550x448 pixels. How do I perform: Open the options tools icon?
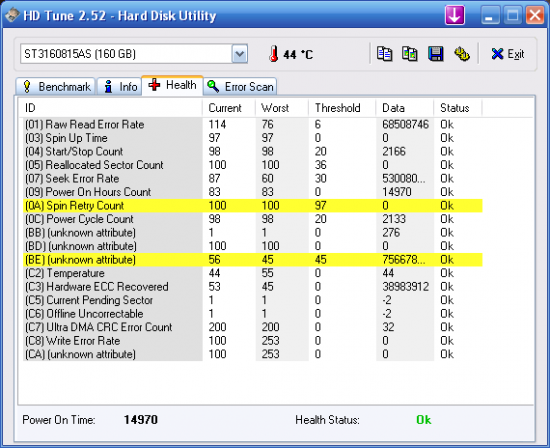(x=462, y=54)
